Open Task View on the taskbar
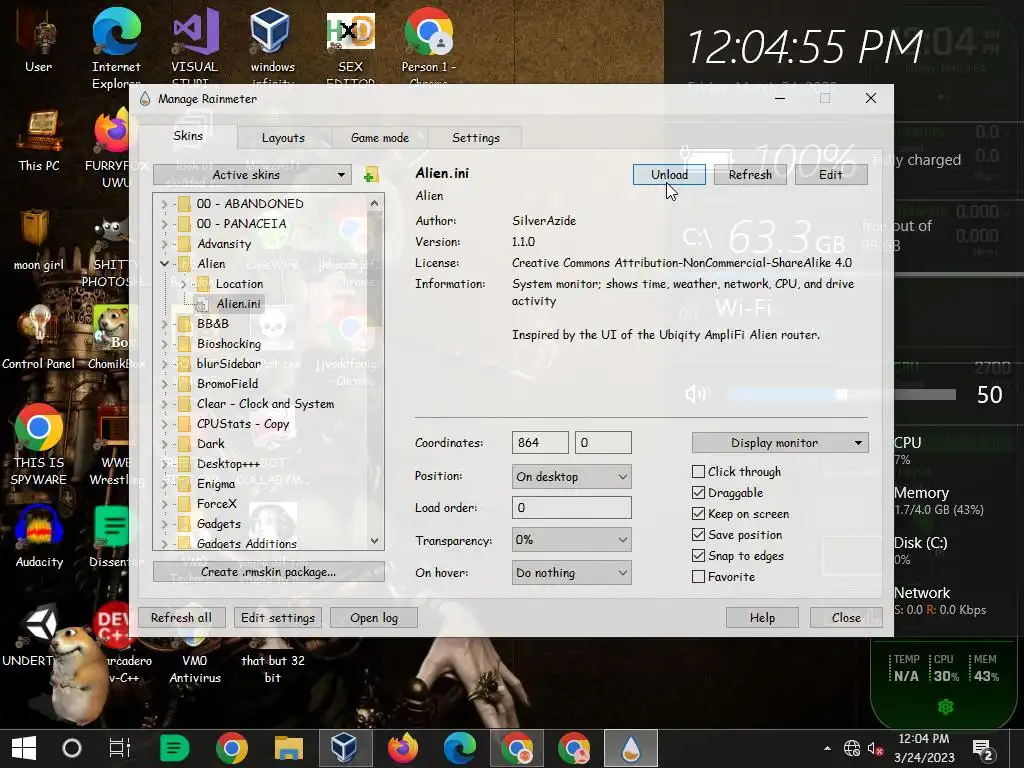The image size is (1024, 768). click(x=120, y=748)
